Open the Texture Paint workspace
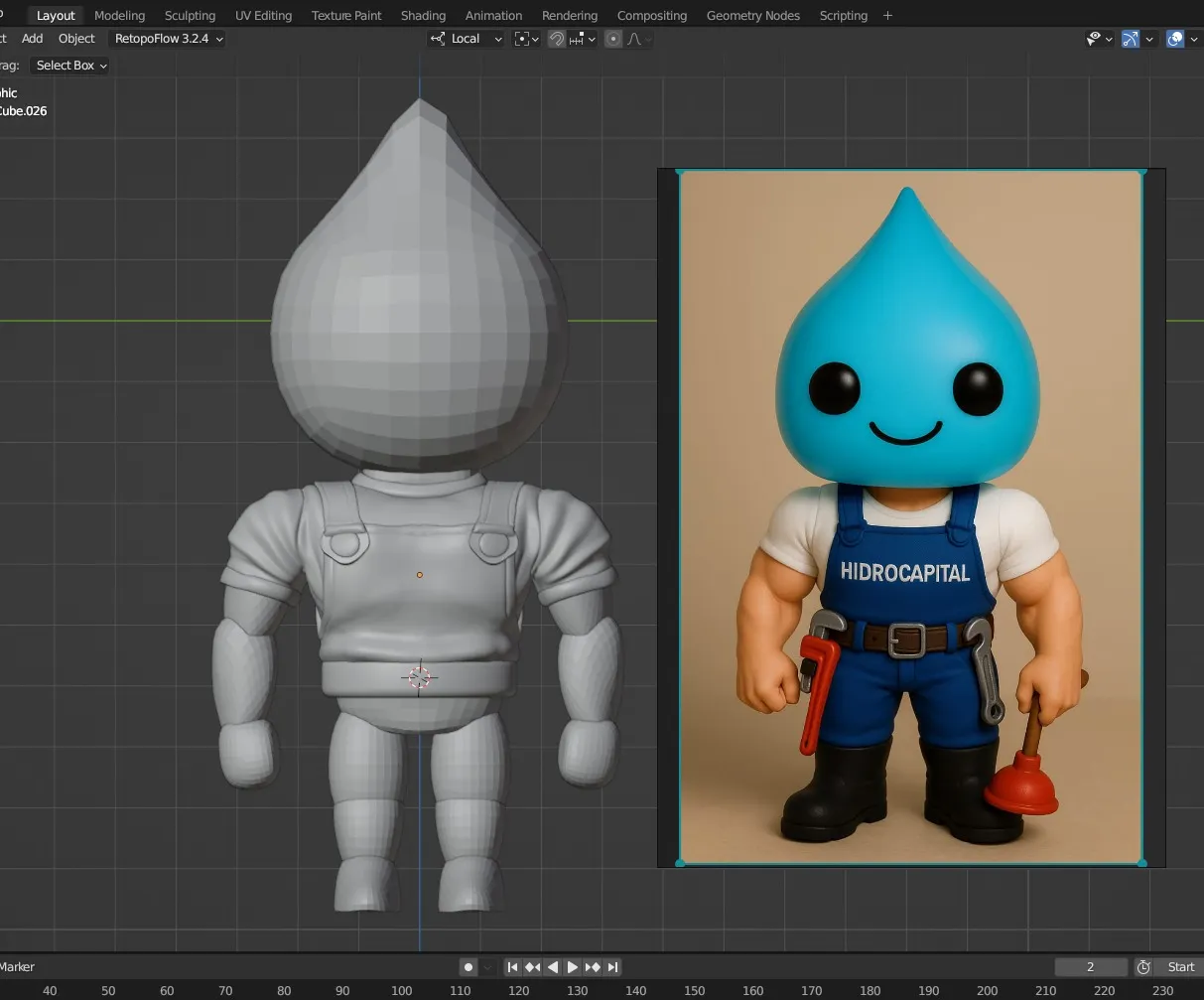Screen dimensions: 1204x1000 pos(346,15)
